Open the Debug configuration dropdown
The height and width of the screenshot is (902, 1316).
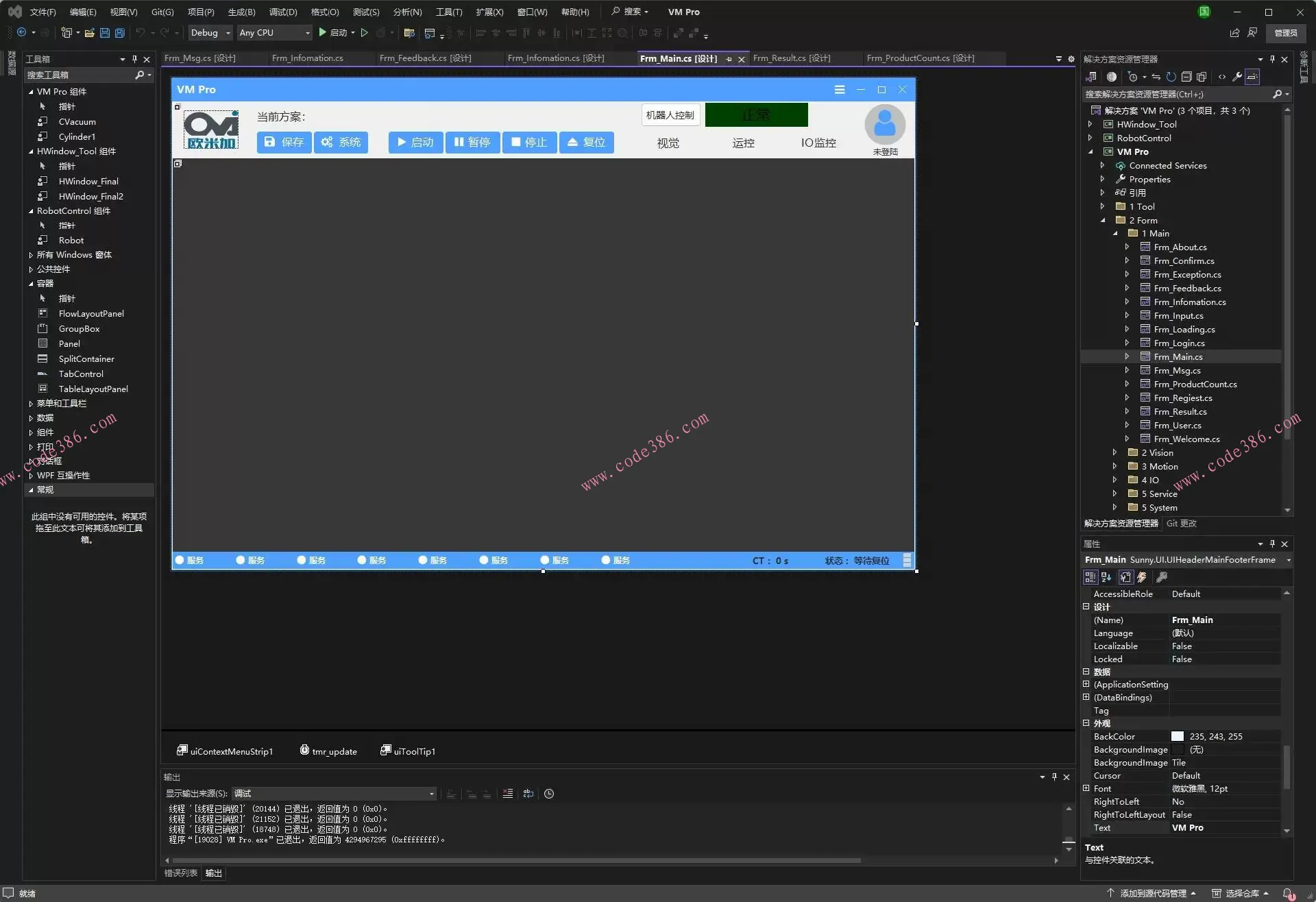pyautogui.click(x=228, y=33)
